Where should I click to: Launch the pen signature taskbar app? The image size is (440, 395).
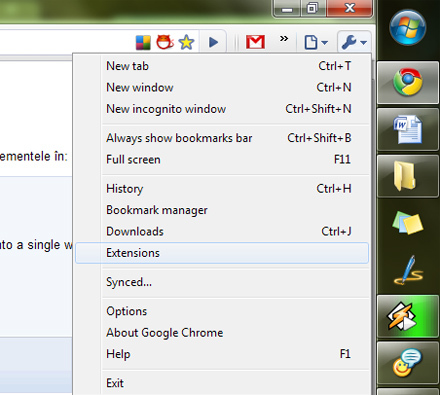point(408,269)
